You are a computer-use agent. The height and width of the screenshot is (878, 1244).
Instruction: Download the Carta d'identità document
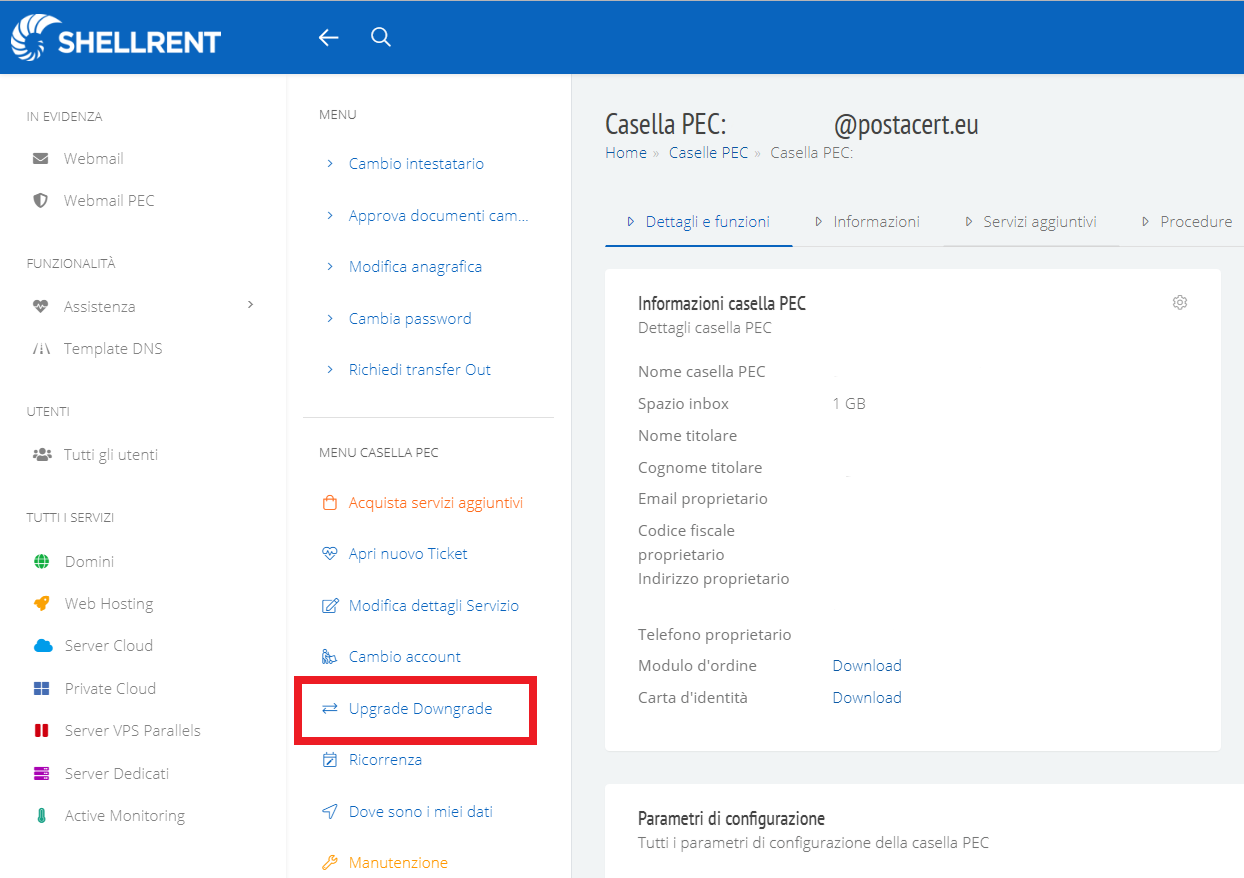click(x=867, y=697)
